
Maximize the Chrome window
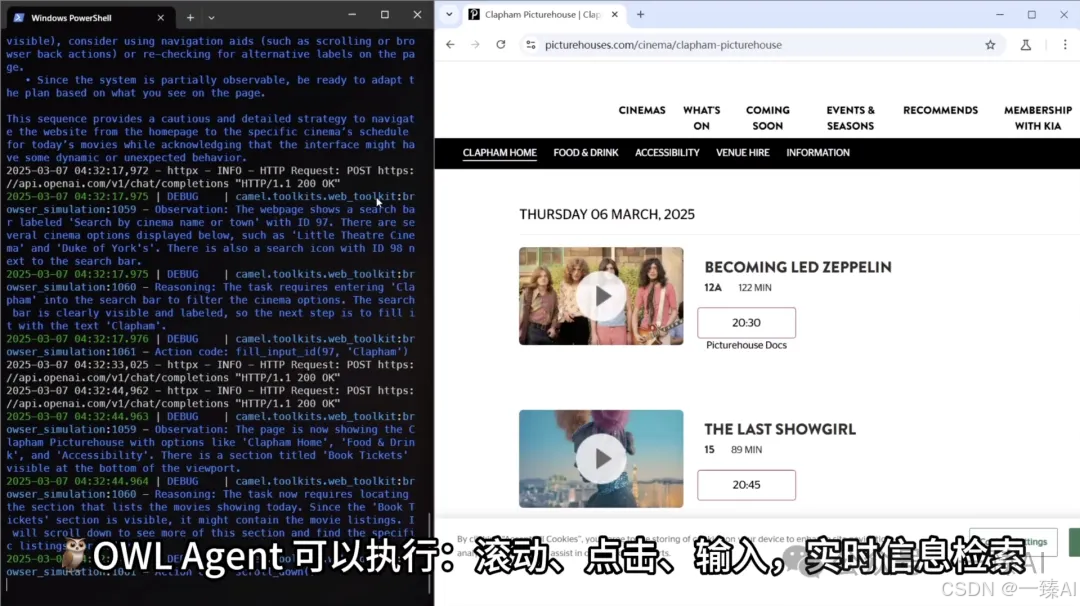(1031, 14)
